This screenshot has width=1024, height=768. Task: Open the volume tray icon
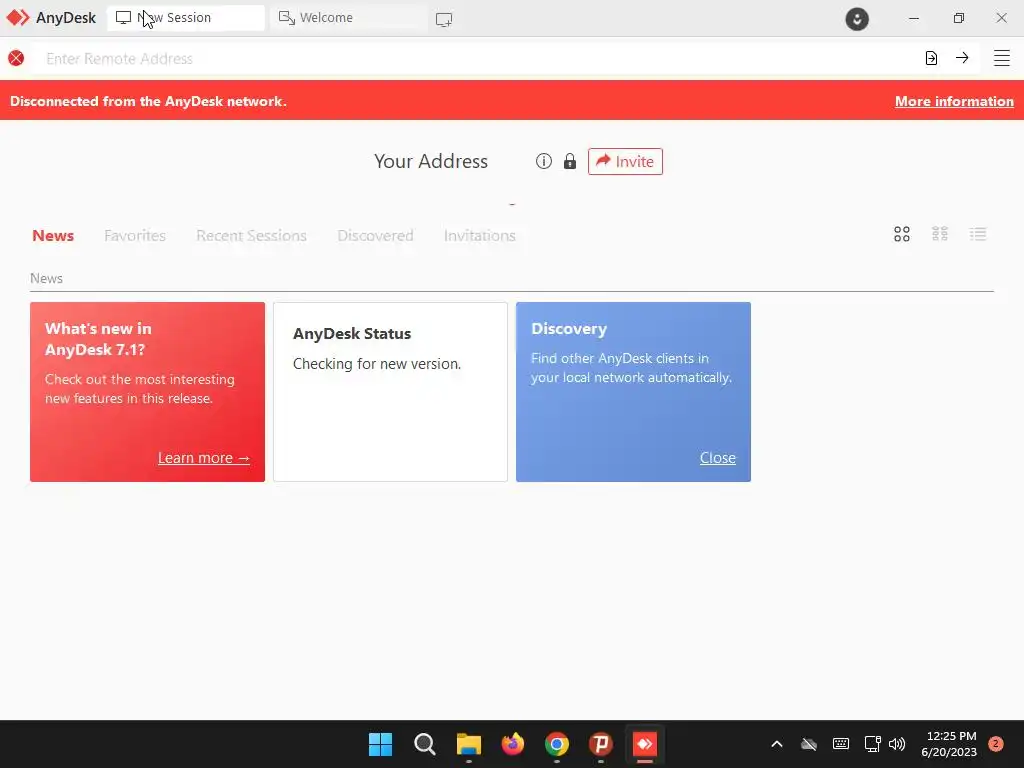[x=897, y=744]
